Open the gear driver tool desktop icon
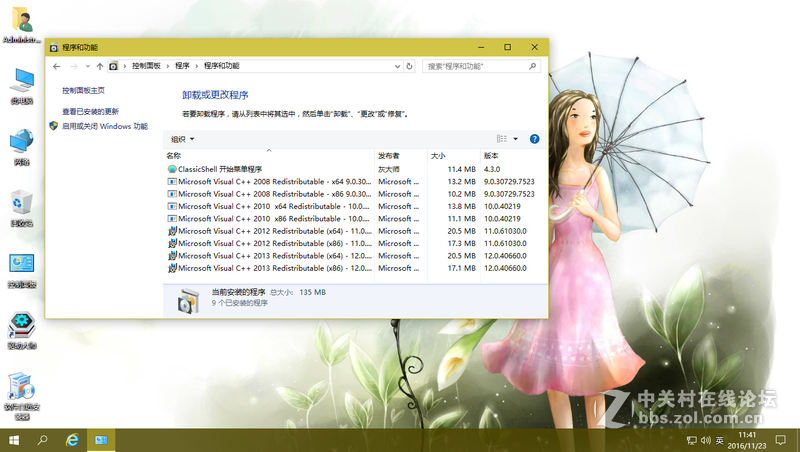The image size is (800, 452). [x=22, y=331]
